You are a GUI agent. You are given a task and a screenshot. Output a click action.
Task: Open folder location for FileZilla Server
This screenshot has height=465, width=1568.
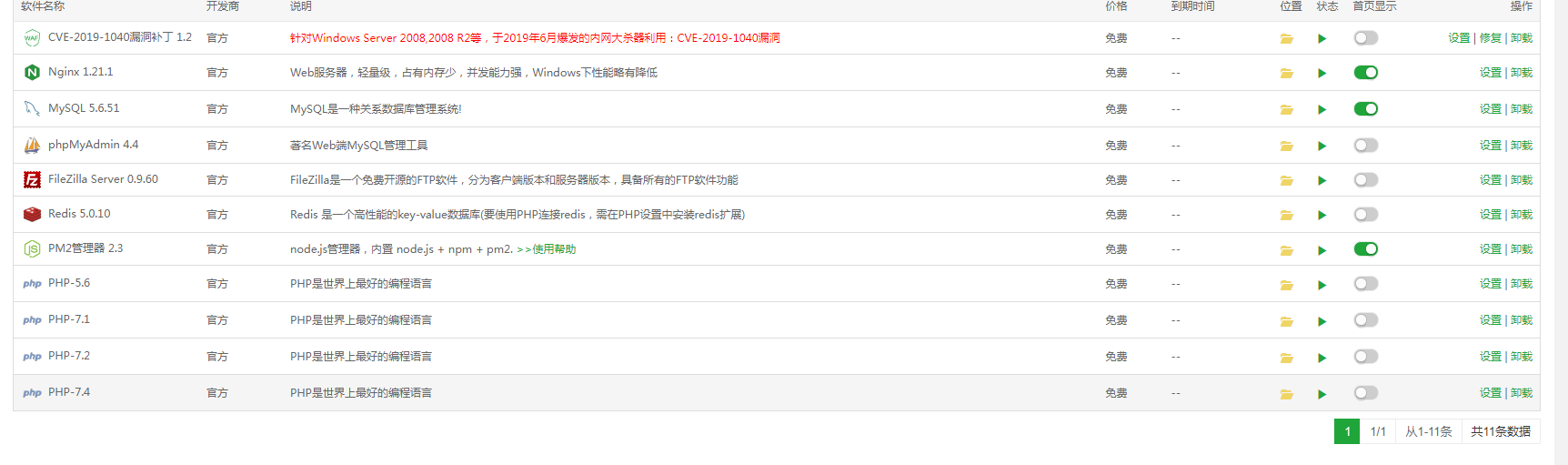tap(1286, 180)
